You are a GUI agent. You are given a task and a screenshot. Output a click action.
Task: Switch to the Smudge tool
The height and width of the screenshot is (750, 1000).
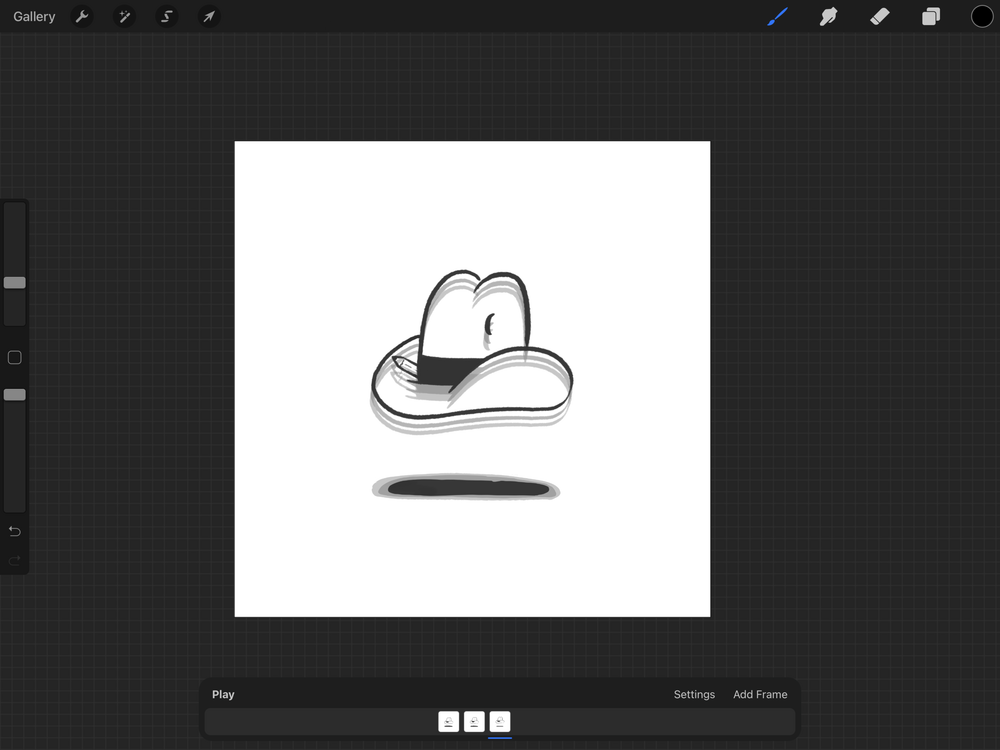coord(828,16)
